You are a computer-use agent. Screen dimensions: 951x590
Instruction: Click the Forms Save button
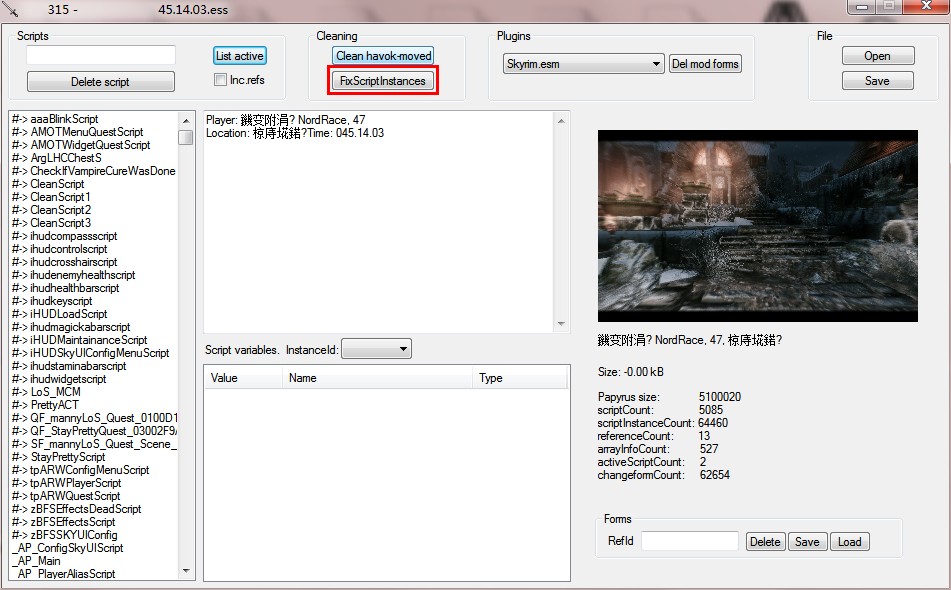807,541
